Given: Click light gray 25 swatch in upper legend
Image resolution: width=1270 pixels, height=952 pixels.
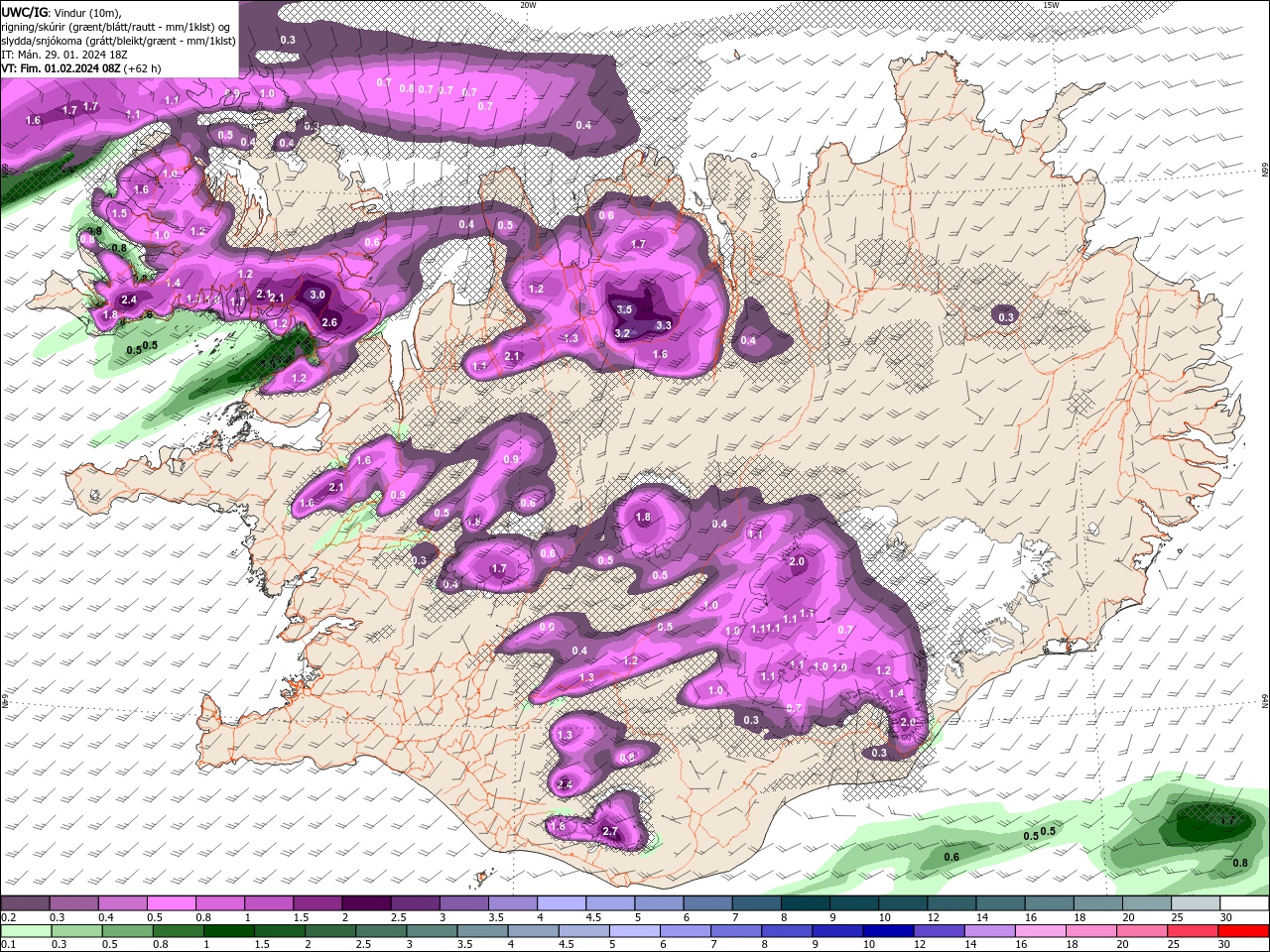Looking at the screenshot, I should 1196,903.
